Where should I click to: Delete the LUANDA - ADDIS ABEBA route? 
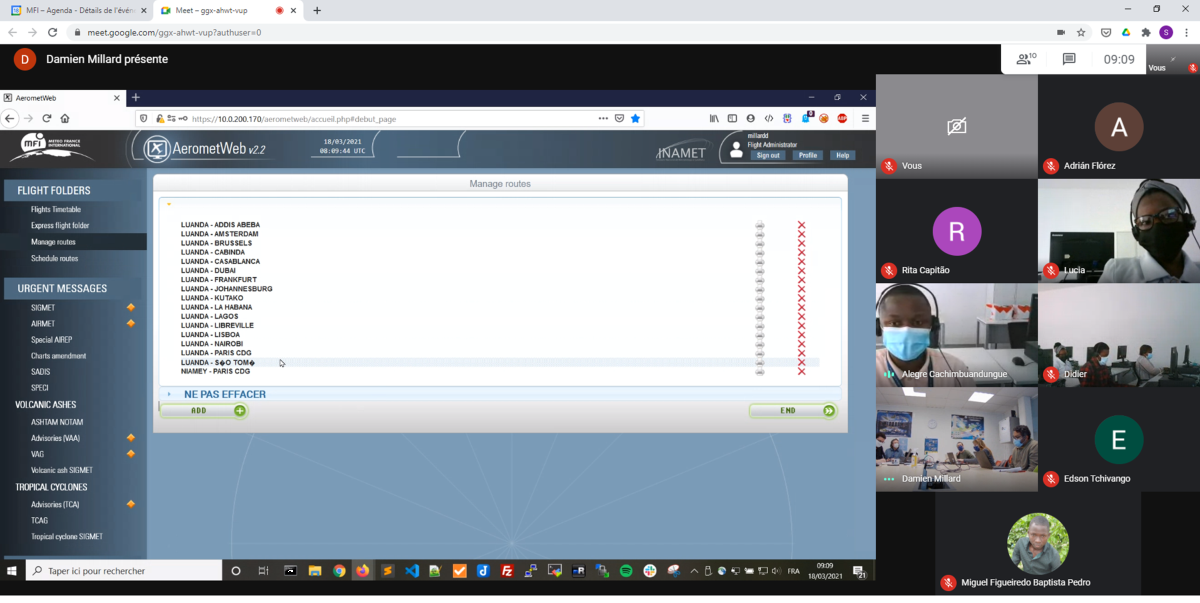(x=801, y=225)
